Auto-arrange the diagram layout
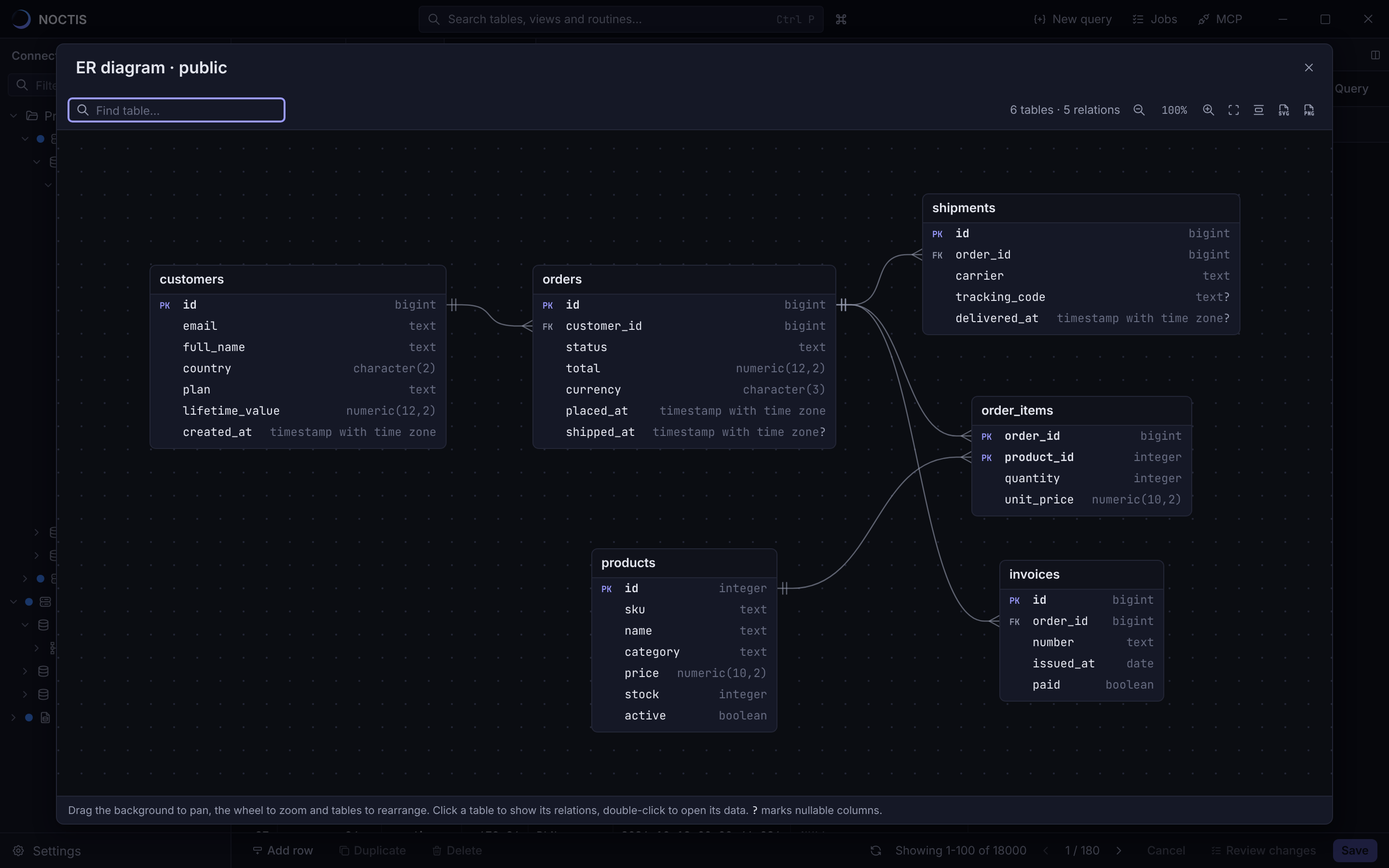The height and width of the screenshot is (868, 1389). (x=1259, y=110)
